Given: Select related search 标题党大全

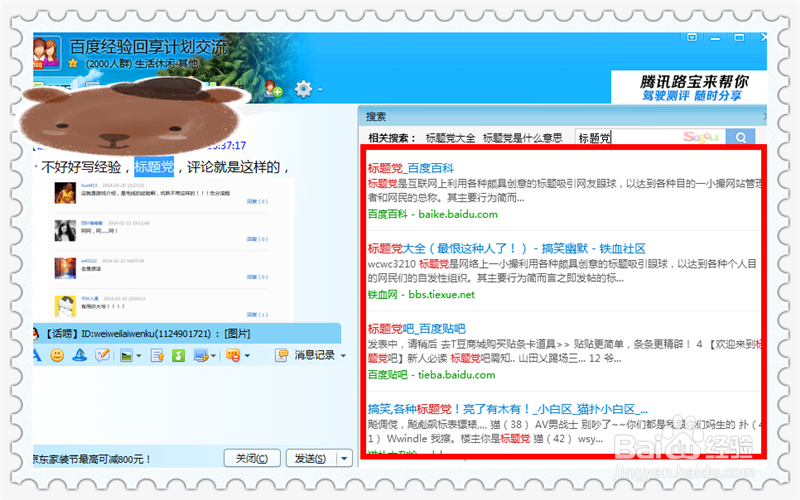Looking at the screenshot, I should [x=450, y=138].
